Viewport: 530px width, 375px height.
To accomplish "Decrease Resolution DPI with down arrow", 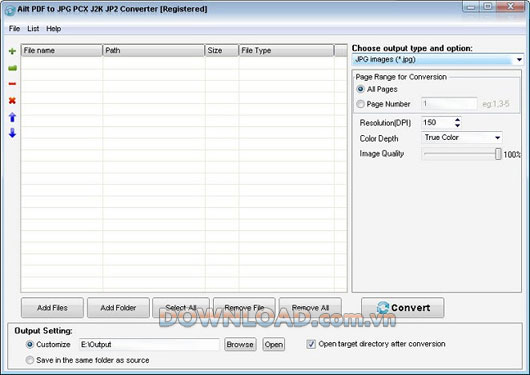I will coord(457,125).
